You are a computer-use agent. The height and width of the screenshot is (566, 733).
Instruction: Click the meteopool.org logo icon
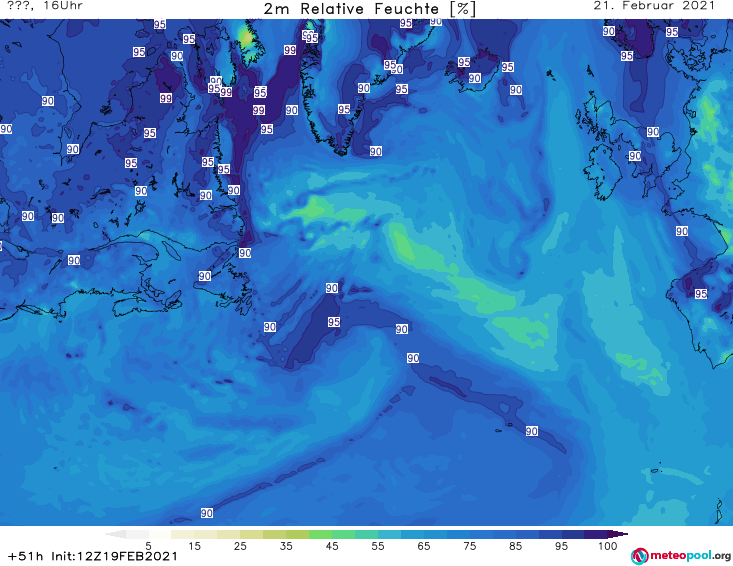point(639,556)
